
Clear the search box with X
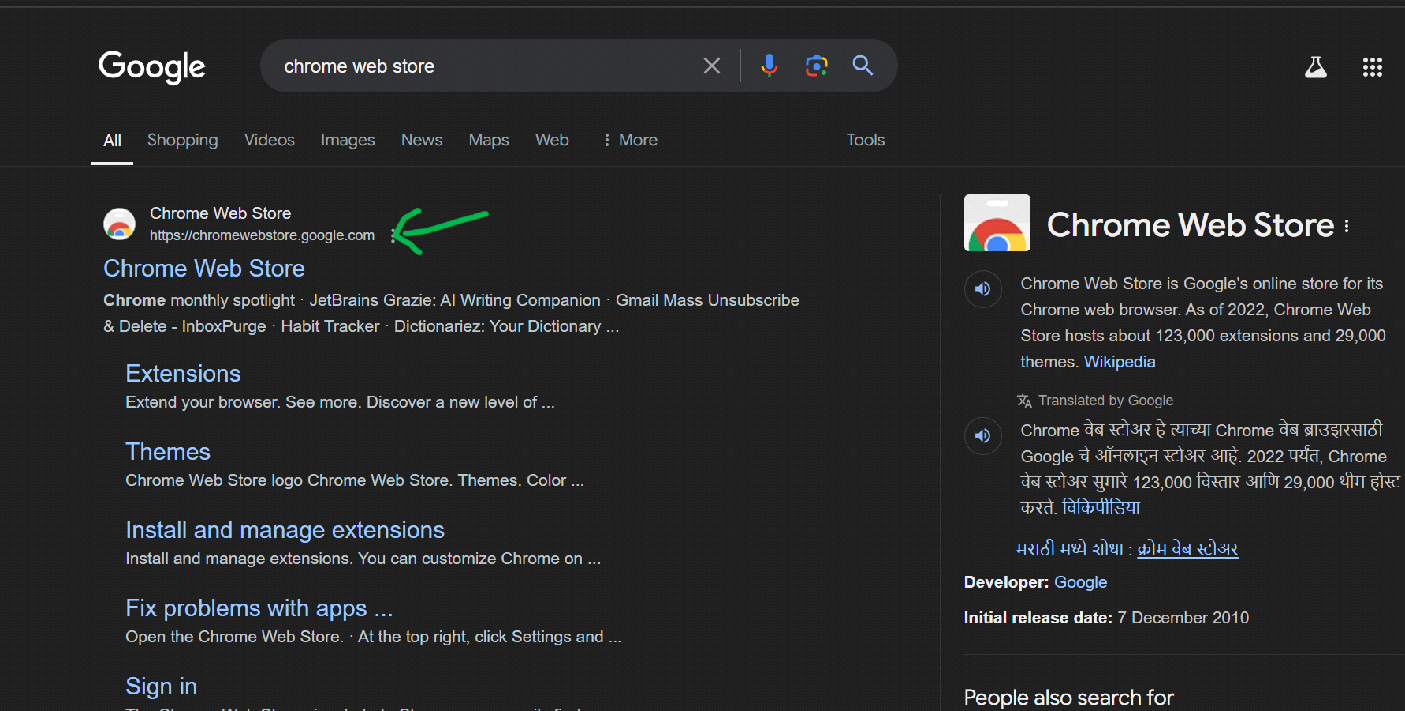[x=712, y=66]
